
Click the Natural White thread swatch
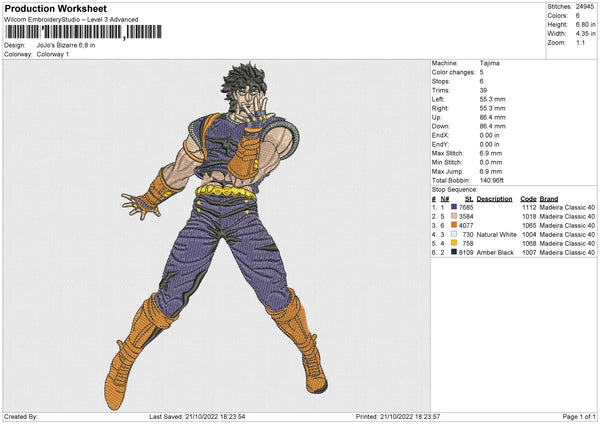[453, 234]
